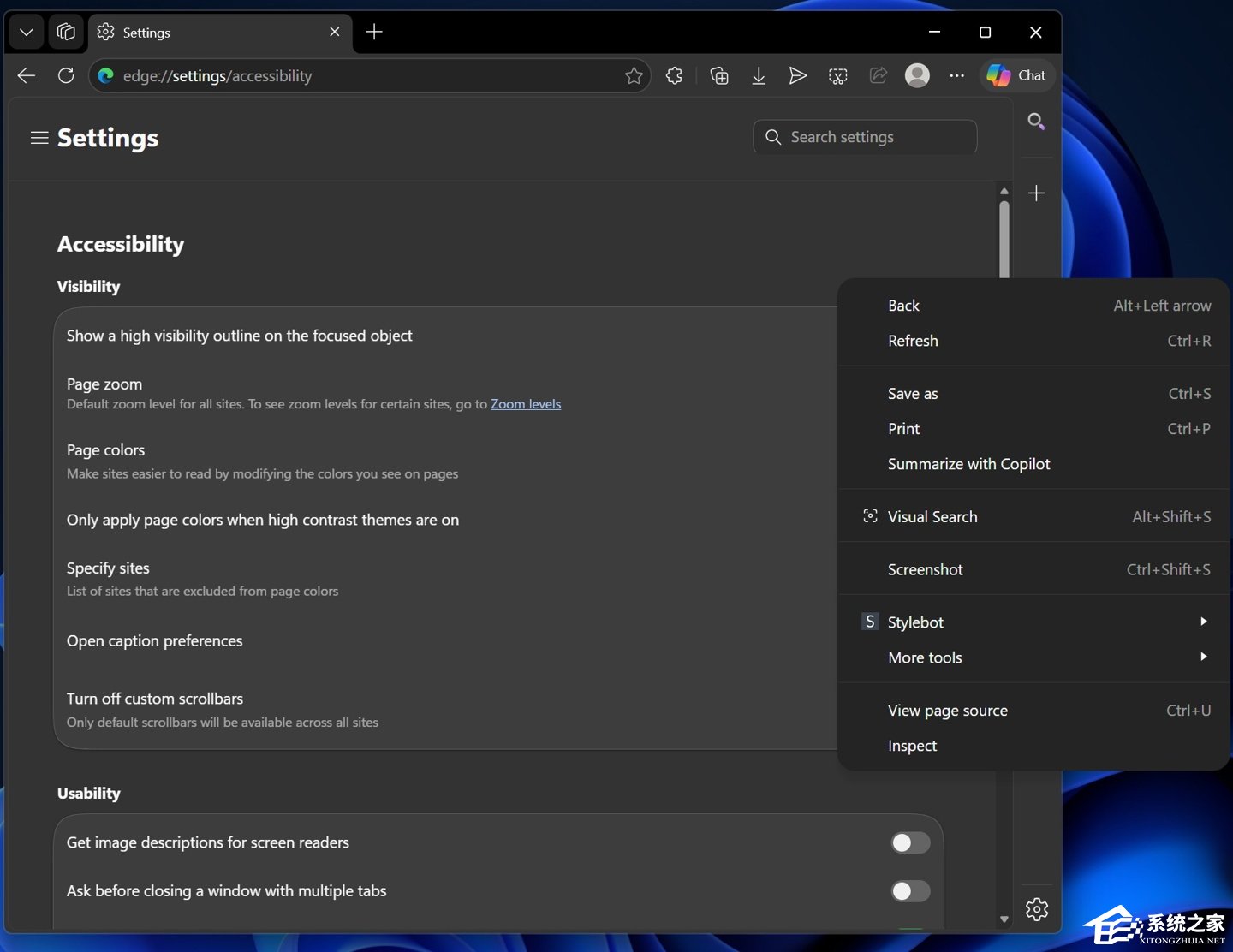The height and width of the screenshot is (952, 1233).
Task: Open the profile avatar menu
Action: pyautogui.click(x=918, y=75)
